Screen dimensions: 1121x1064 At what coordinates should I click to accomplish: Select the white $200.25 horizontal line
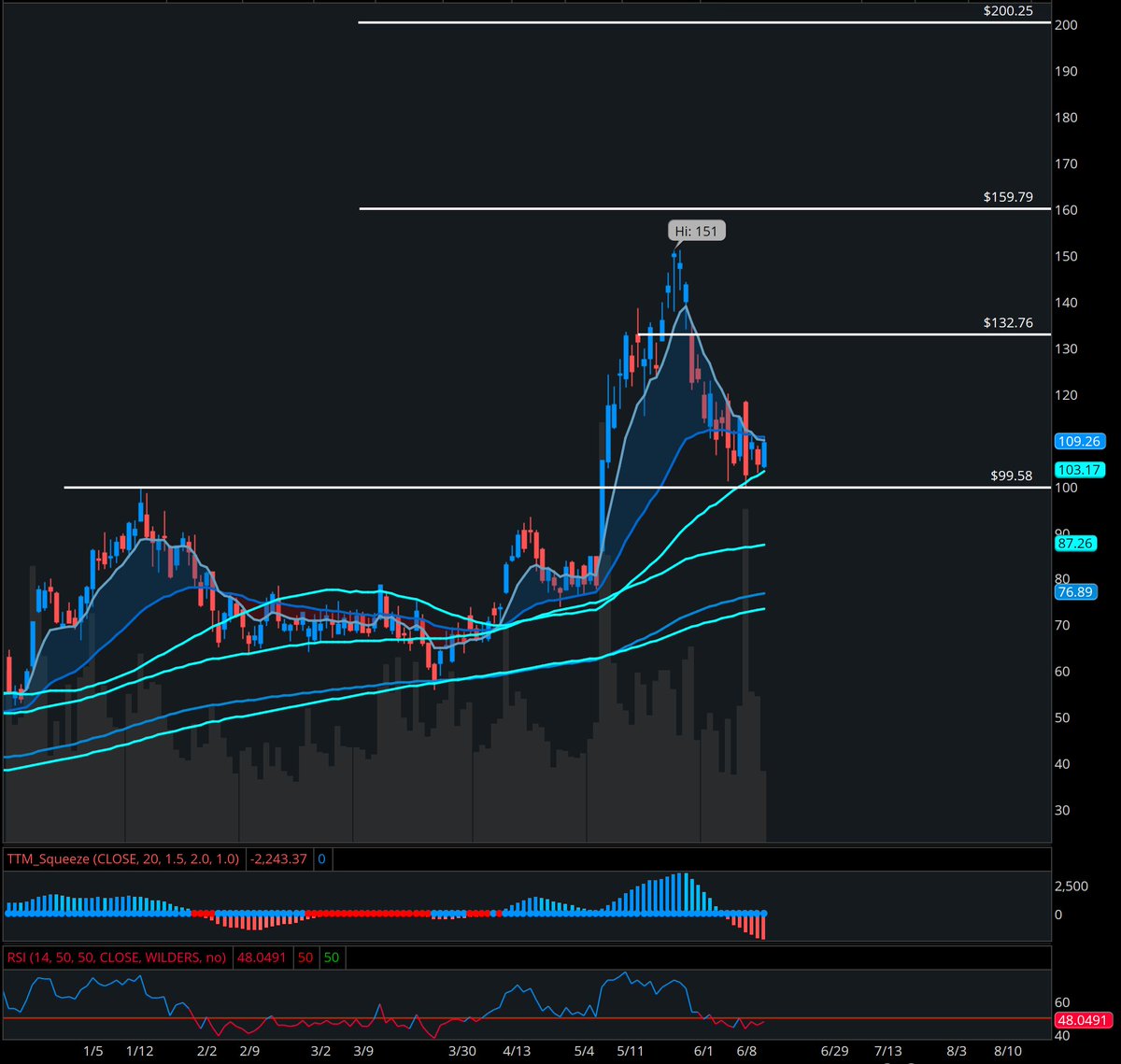704,22
